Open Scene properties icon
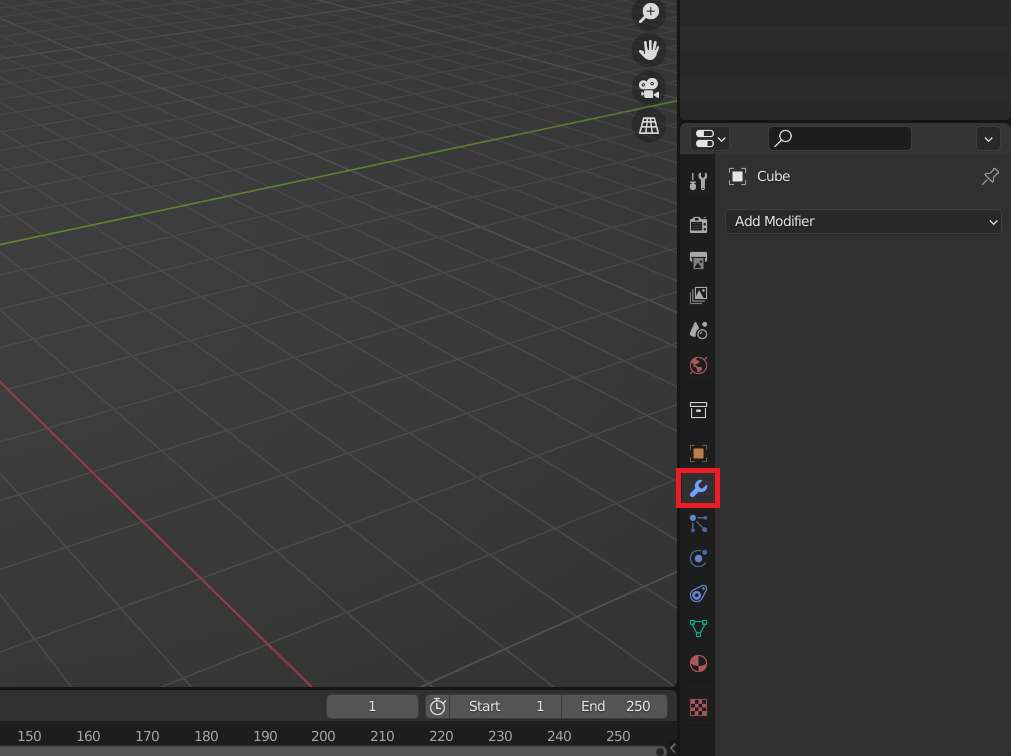1011x756 pixels. [699, 330]
